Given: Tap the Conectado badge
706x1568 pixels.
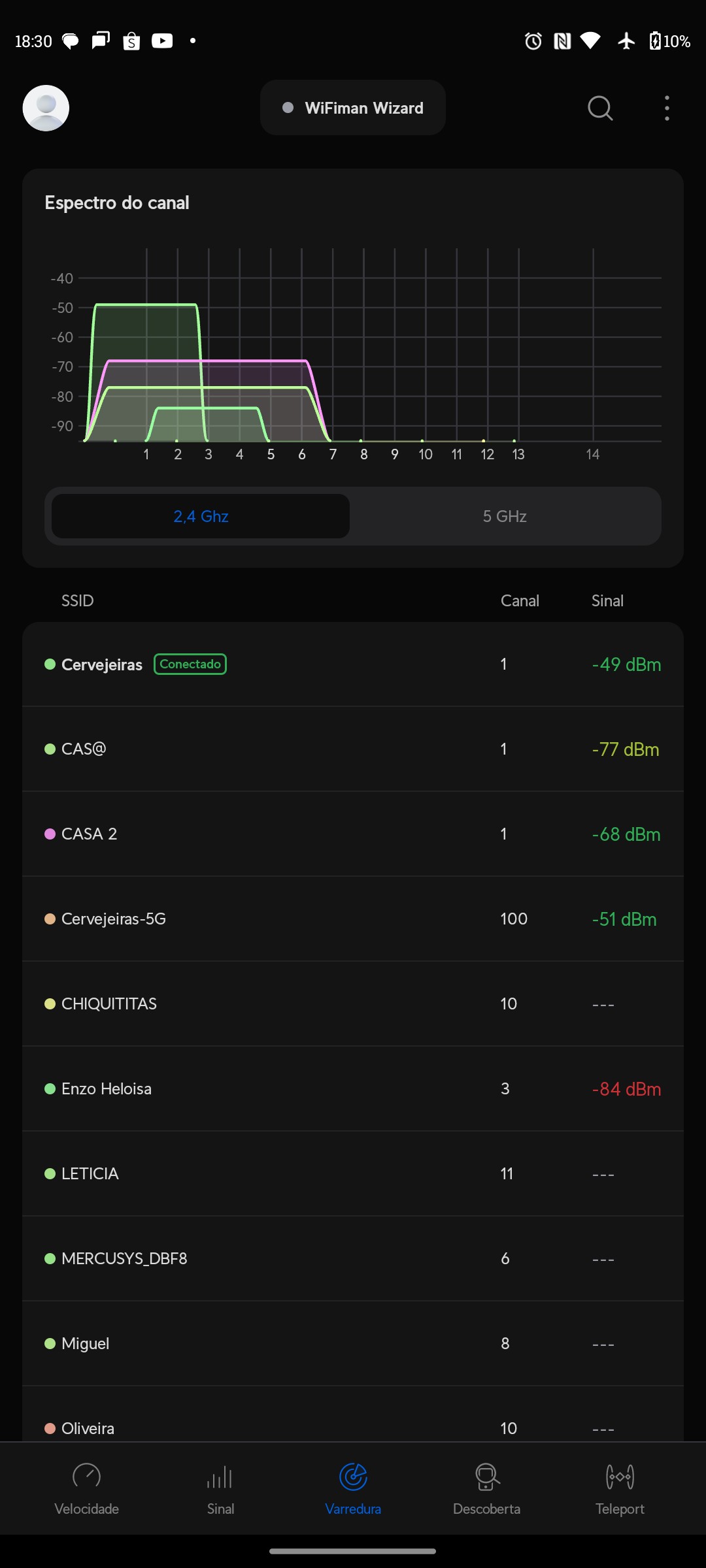Looking at the screenshot, I should (x=190, y=664).
